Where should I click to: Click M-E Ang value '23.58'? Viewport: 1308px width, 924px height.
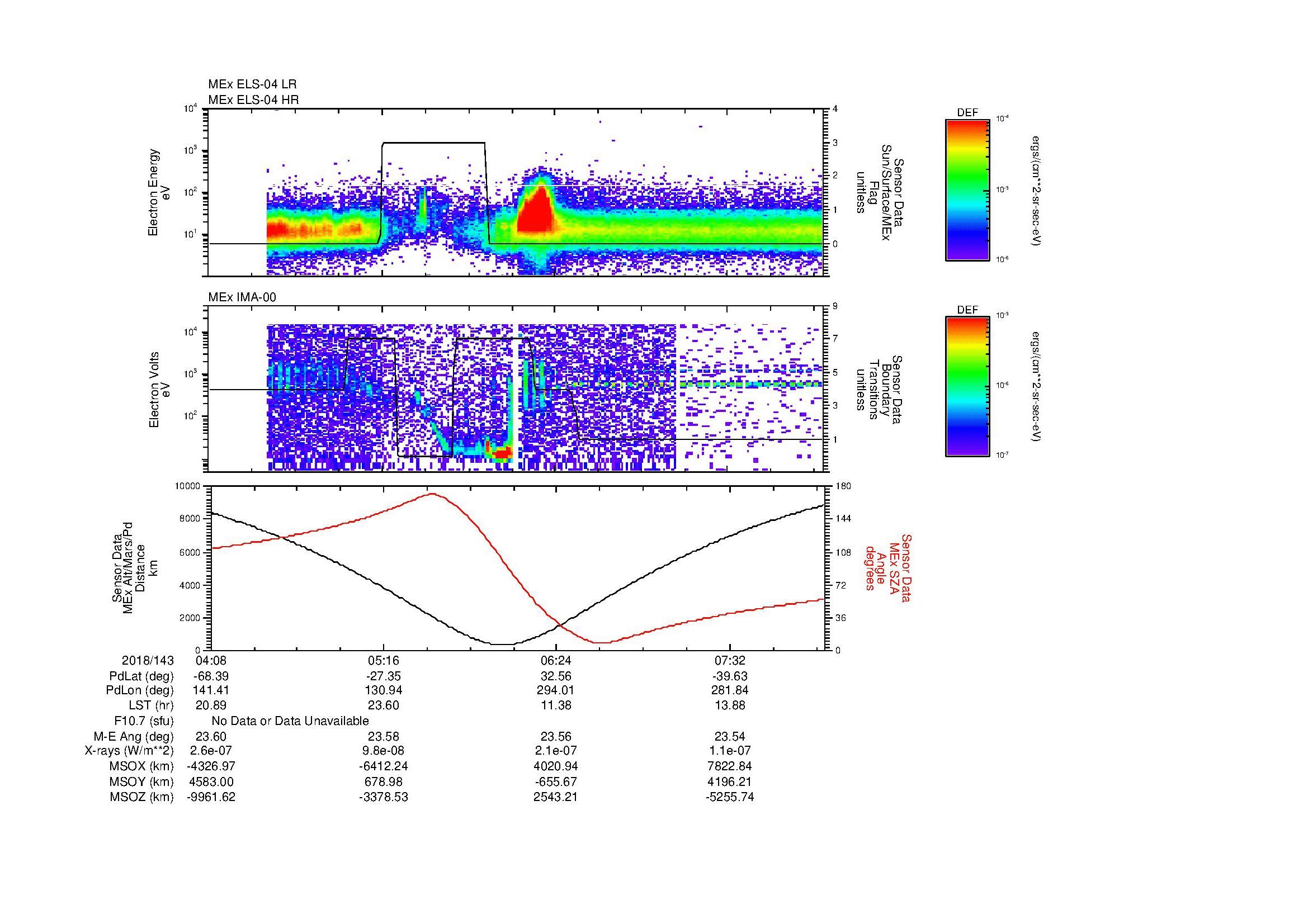(x=384, y=736)
